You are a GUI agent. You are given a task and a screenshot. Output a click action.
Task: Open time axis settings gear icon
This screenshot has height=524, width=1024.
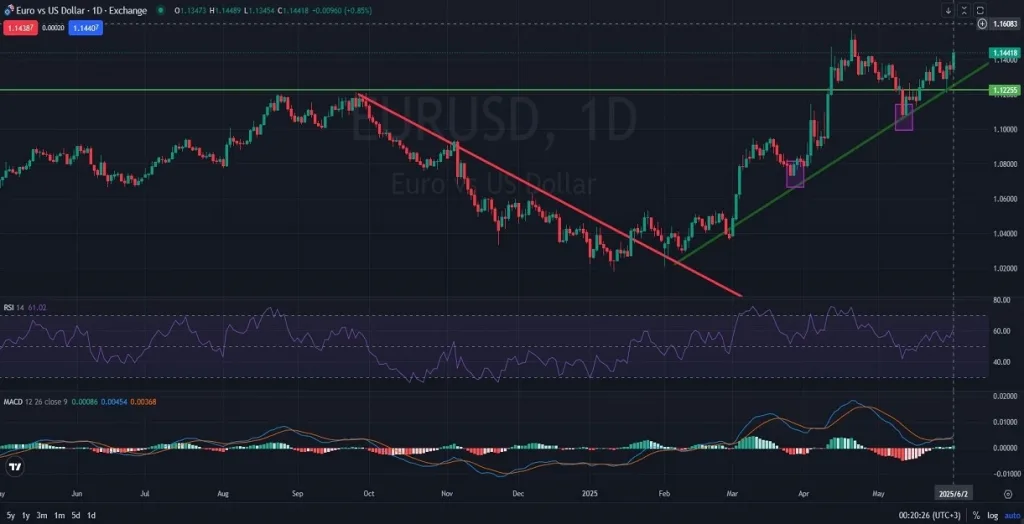click(x=1008, y=495)
